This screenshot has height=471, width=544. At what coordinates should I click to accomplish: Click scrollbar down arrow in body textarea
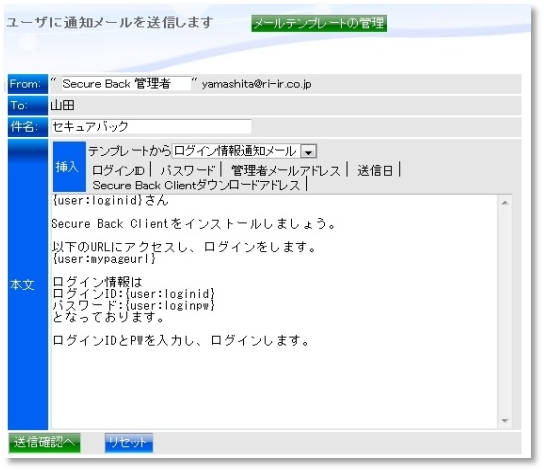click(505, 421)
